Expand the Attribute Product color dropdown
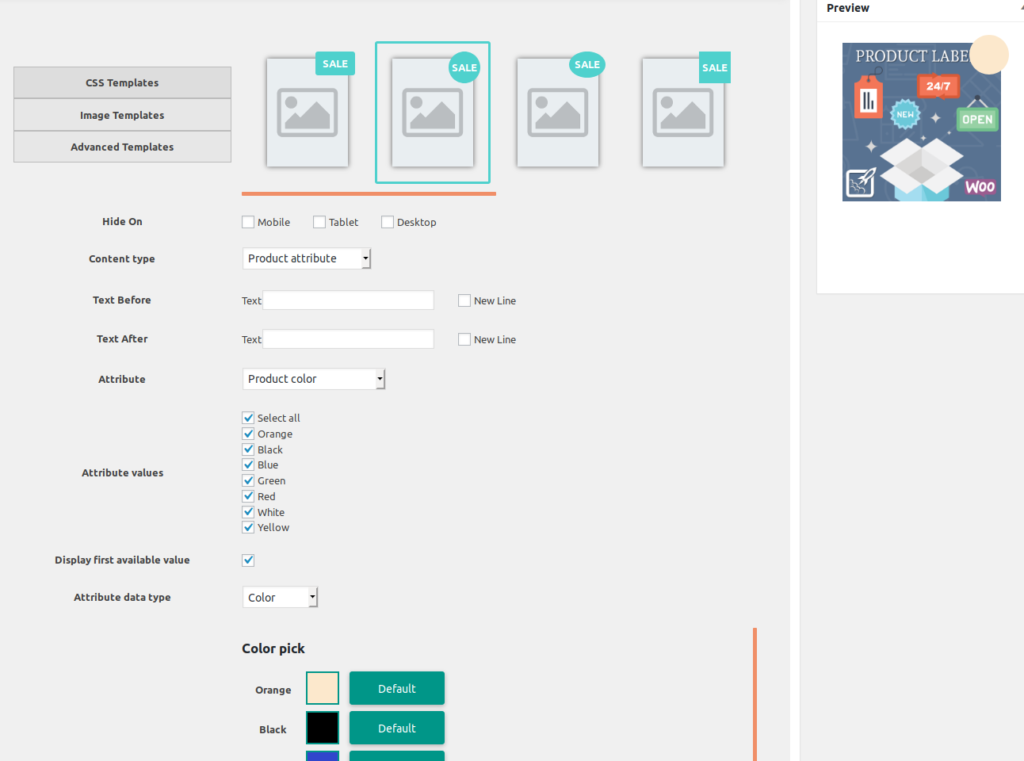The width and height of the screenshot is (1024, 761). (313, 379)
